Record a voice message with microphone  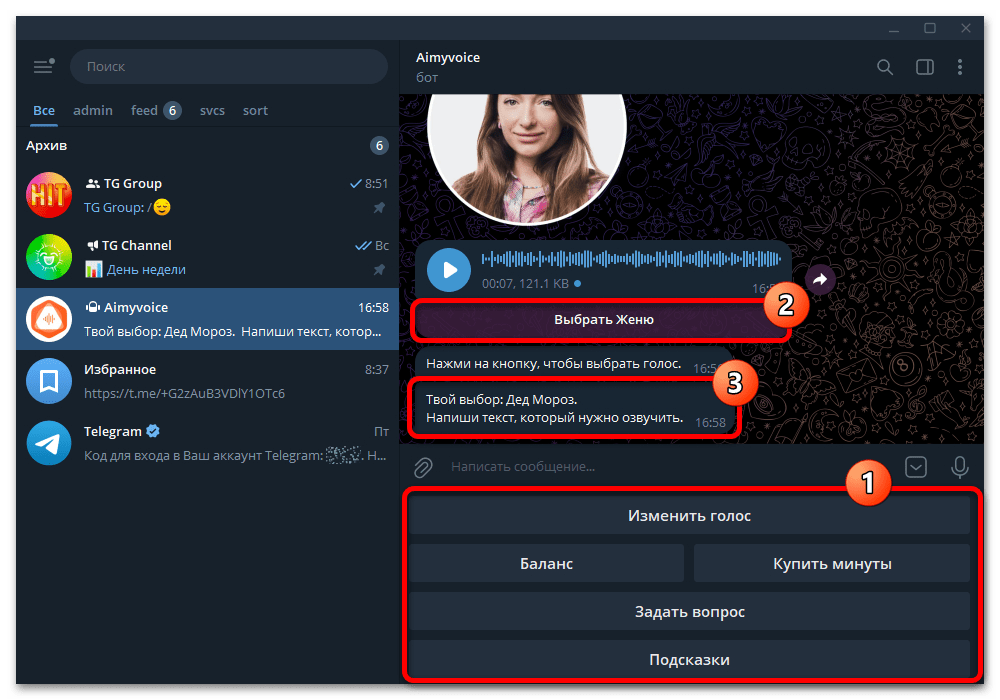pyautogui.click(x=960, y=467)
